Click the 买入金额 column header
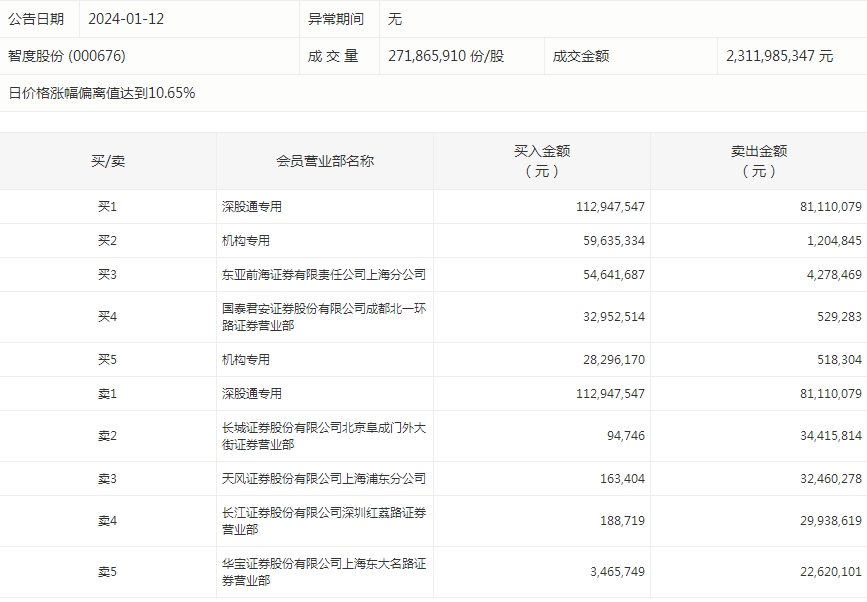This screenshot has height=602, width=867. click(x=542, y=161)
